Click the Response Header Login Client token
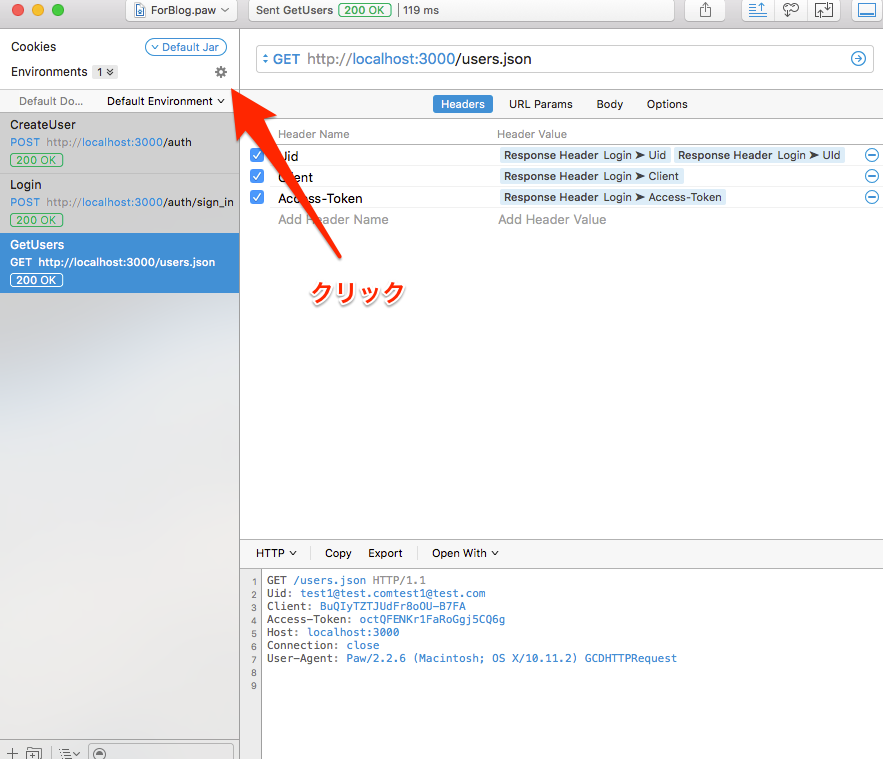883x759 pixels. pyautogui.click(x=591, y=176)
